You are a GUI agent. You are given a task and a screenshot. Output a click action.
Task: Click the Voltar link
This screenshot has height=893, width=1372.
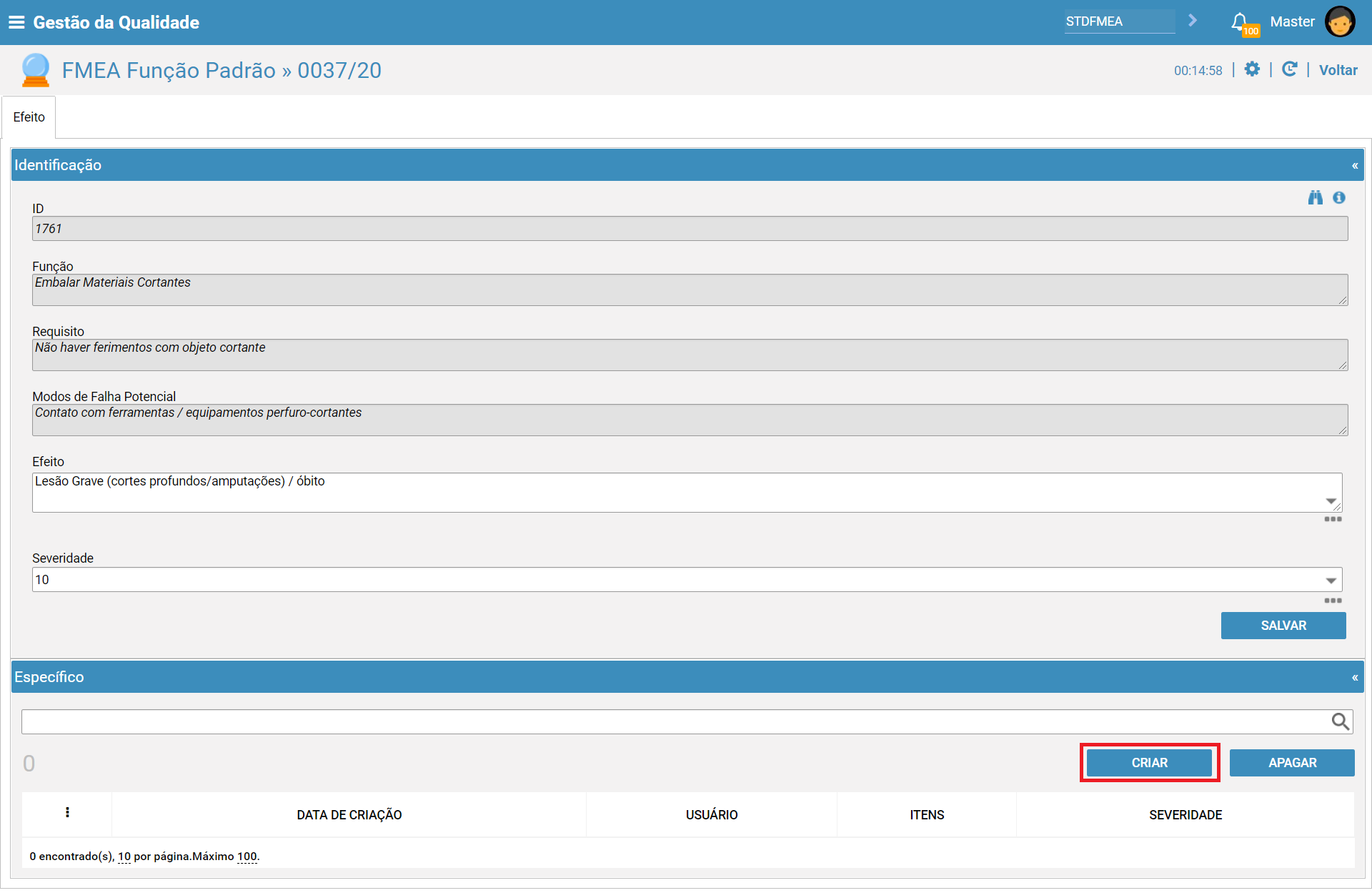tap(1338, 70)
